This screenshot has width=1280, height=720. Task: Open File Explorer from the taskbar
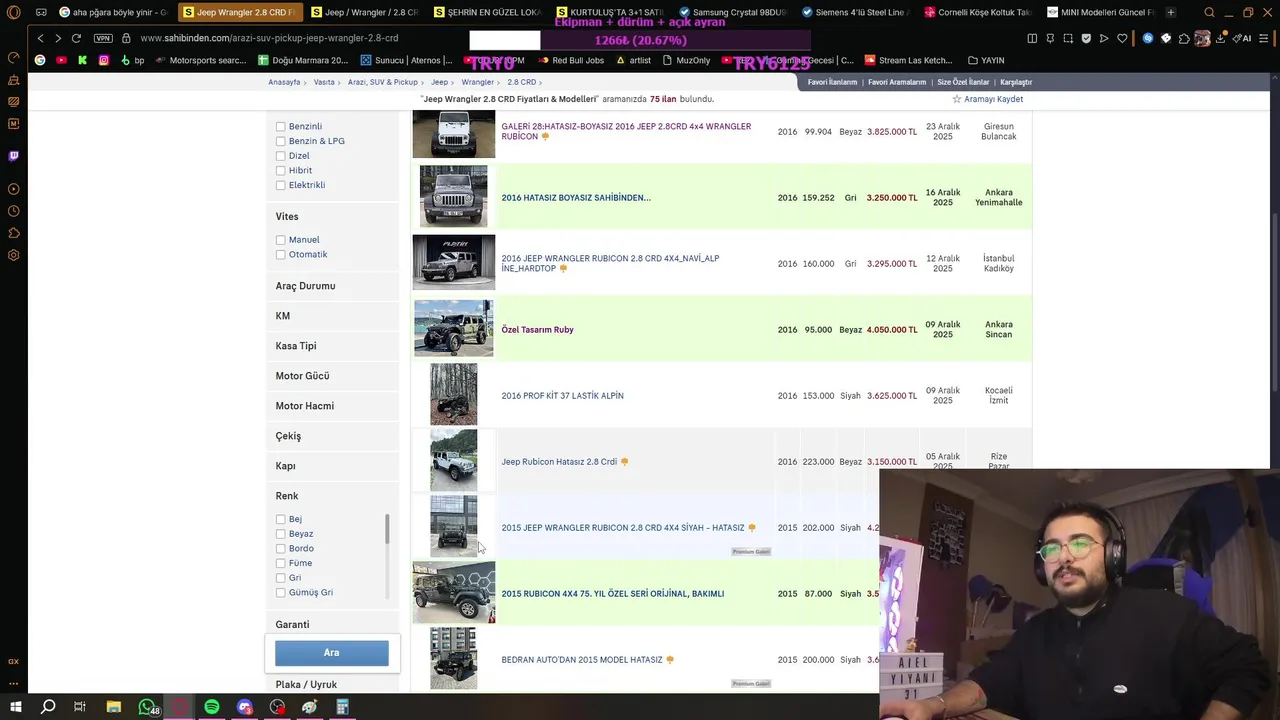pos(114,707)
